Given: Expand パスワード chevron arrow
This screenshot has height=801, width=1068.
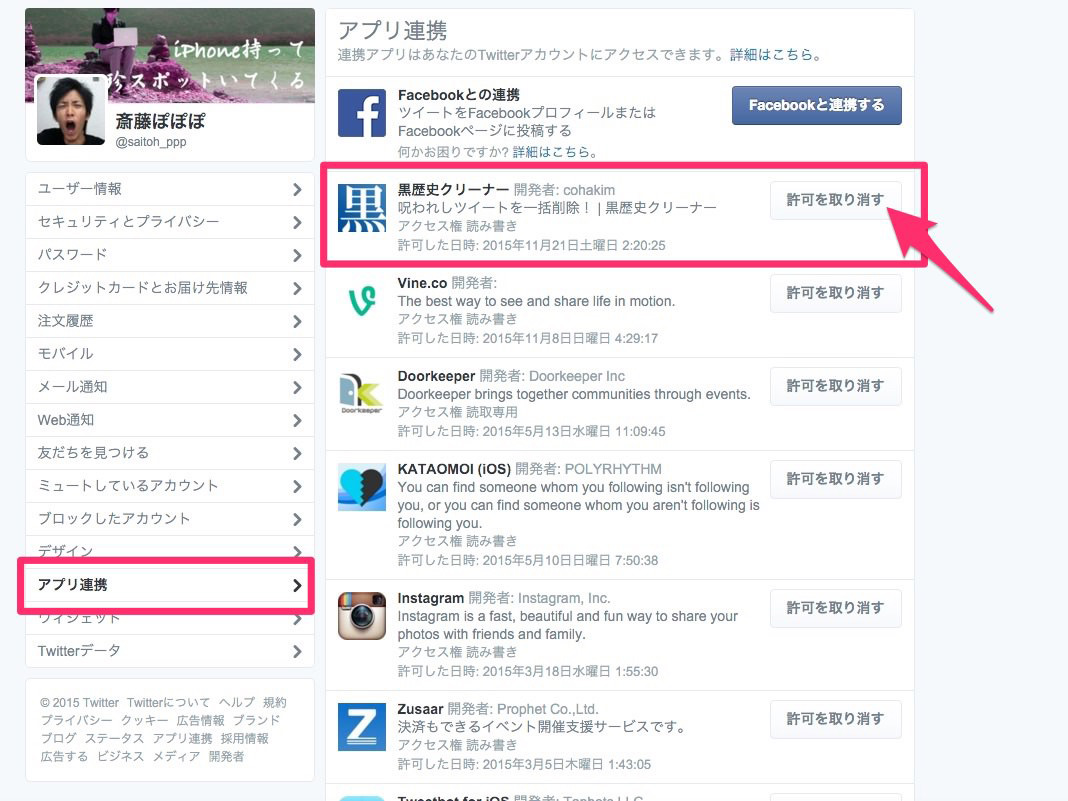Looking at the screenshot, I should 297,255.
